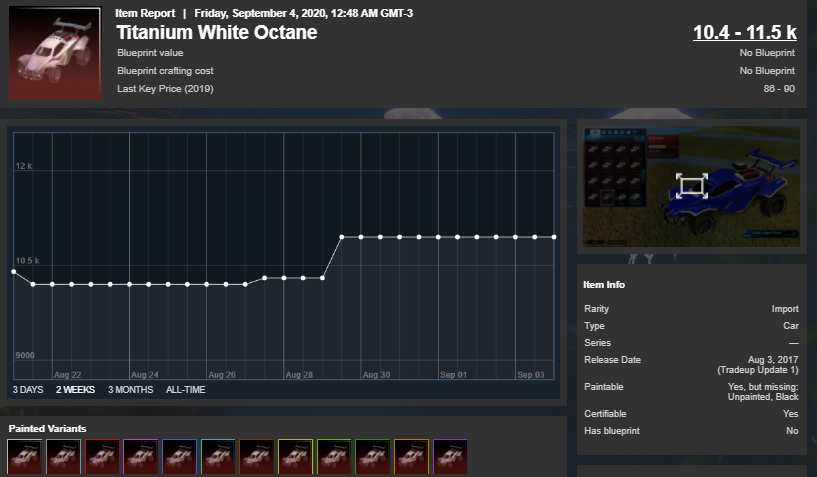Click the underlined 10.4 - 11.5 k price

coord(745,32)
